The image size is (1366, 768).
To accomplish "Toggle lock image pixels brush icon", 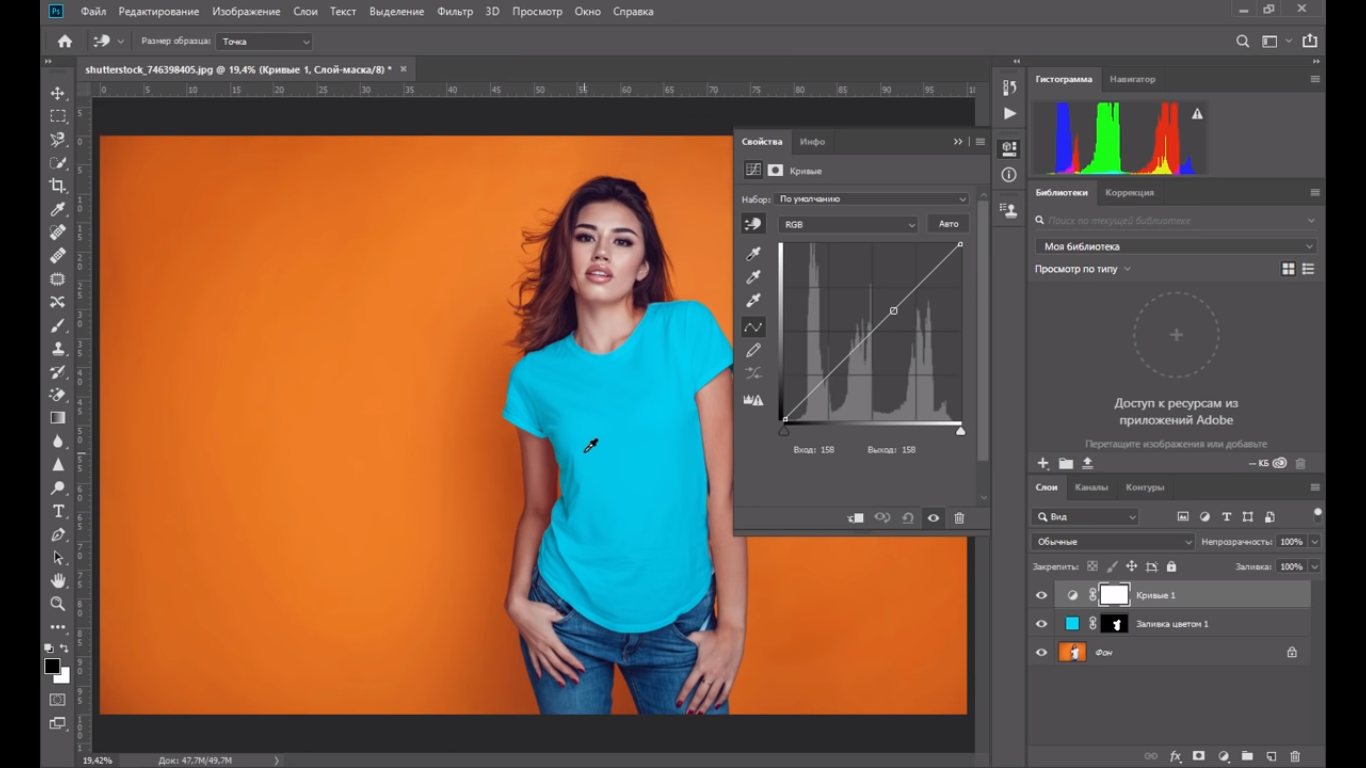I will coord(1112,567).
